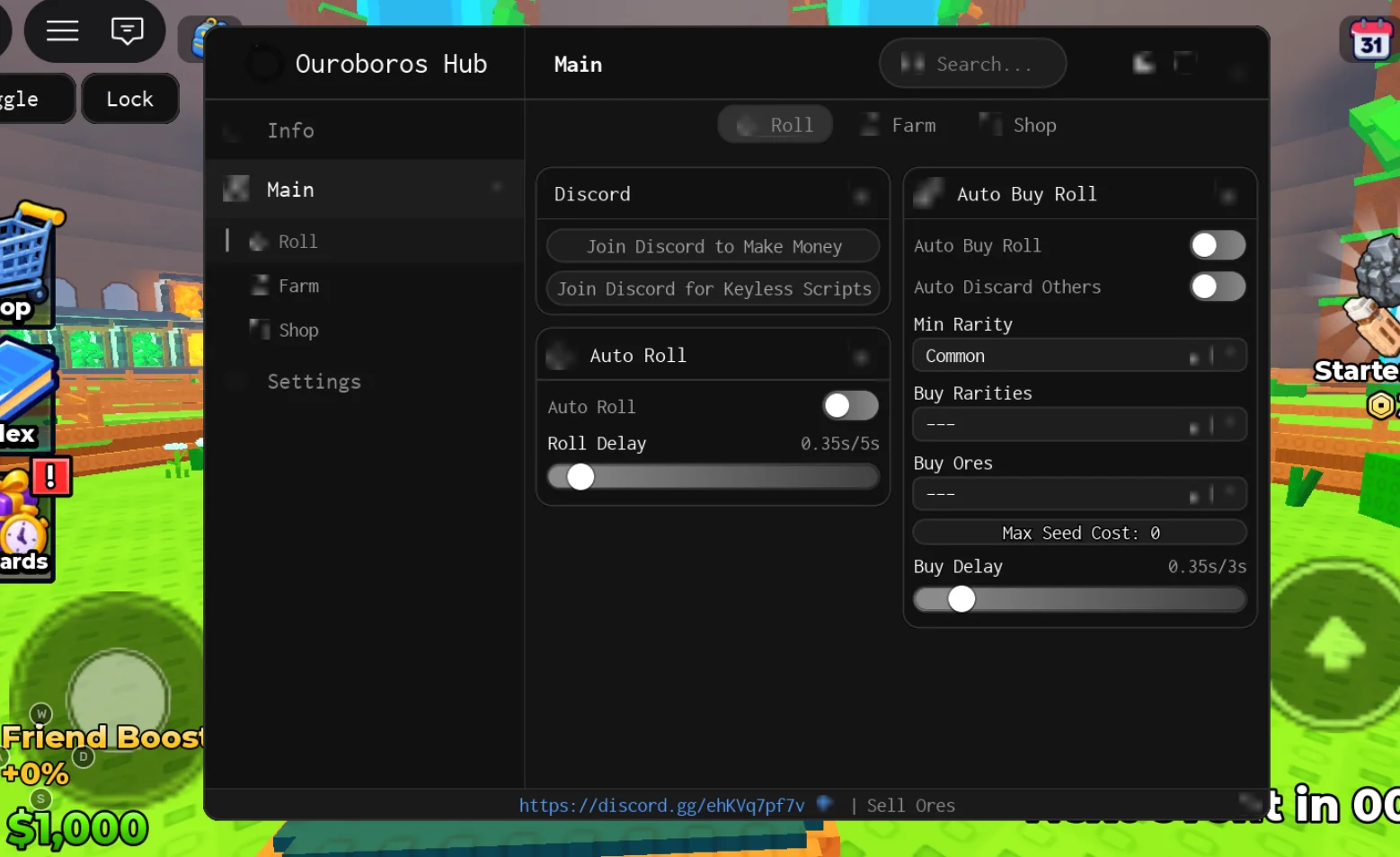Toggle the Auto Buy Roll switch
Viewport: 1400px width, 857px height.
1218,244
